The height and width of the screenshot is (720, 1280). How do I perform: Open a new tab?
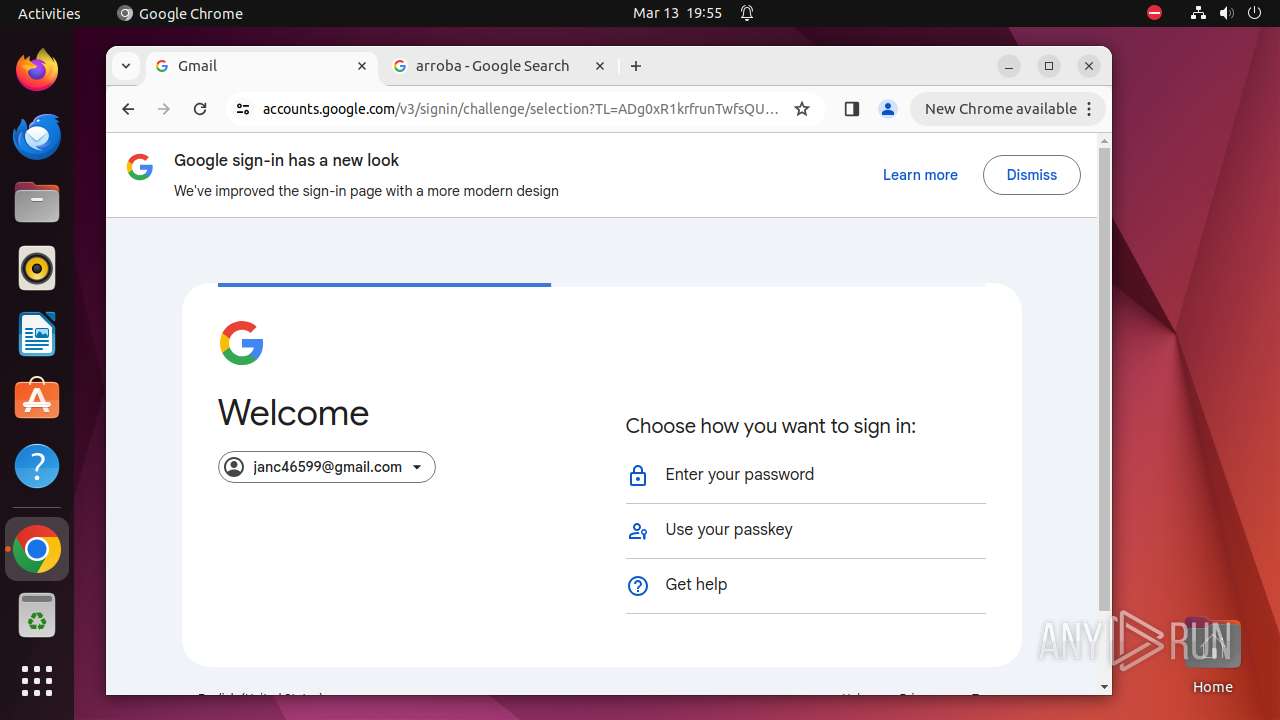click(636, 66)
